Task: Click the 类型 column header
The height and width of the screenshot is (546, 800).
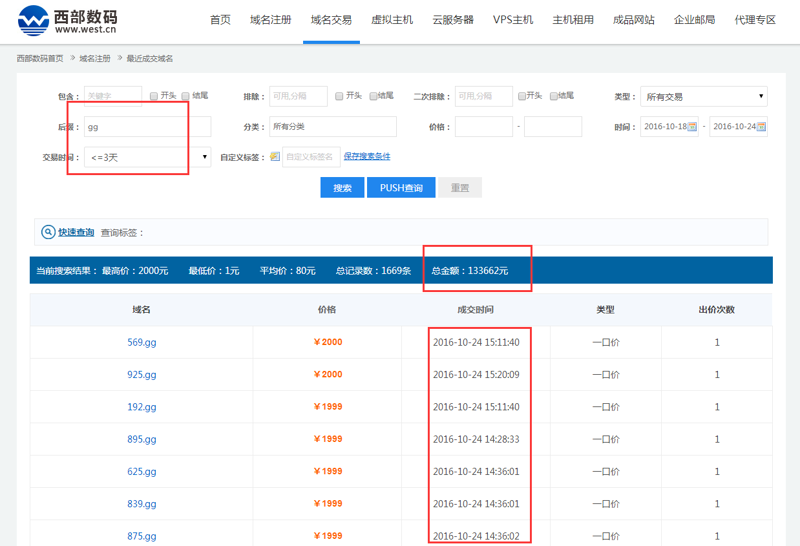Action: (x=606, y=310)
